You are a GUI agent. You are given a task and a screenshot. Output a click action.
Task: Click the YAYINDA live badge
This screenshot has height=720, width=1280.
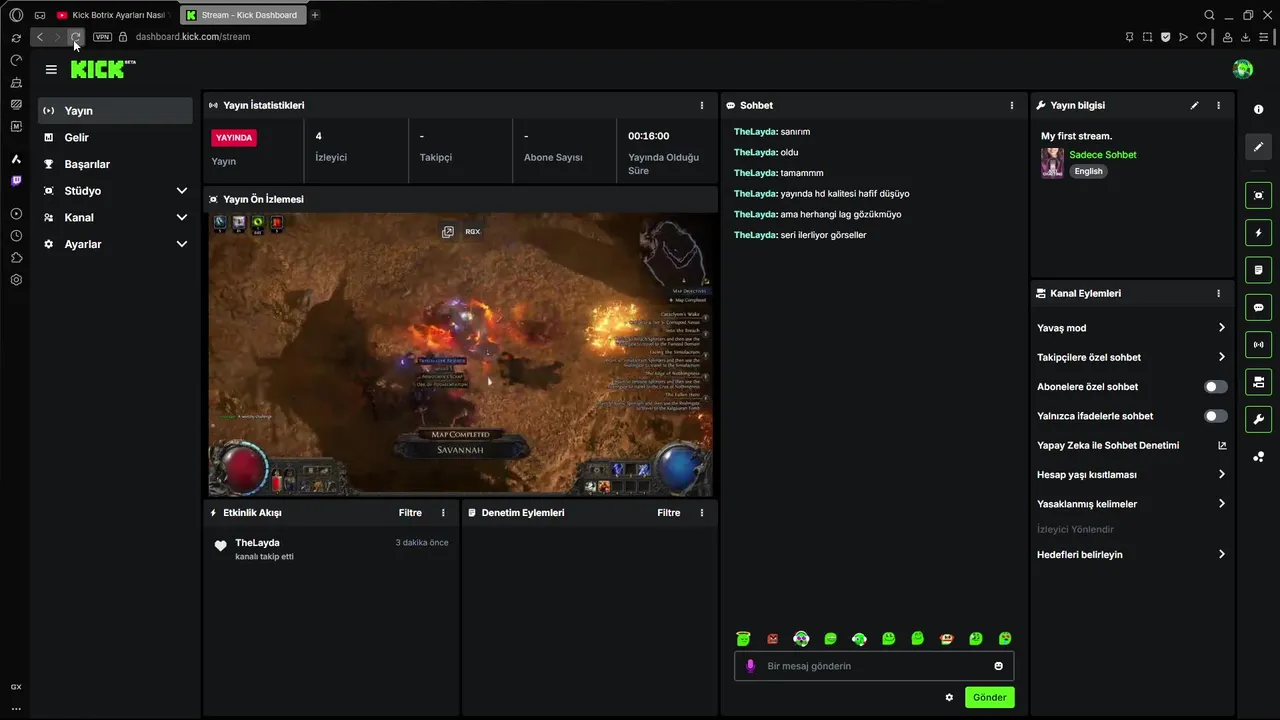[234, 138]
